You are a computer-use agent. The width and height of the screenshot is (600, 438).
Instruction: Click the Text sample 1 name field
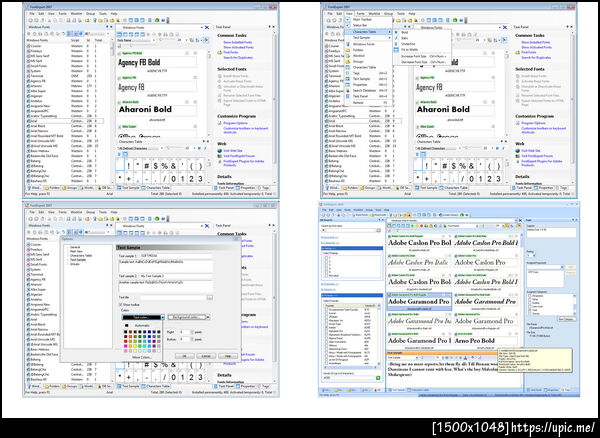point(176,256)
